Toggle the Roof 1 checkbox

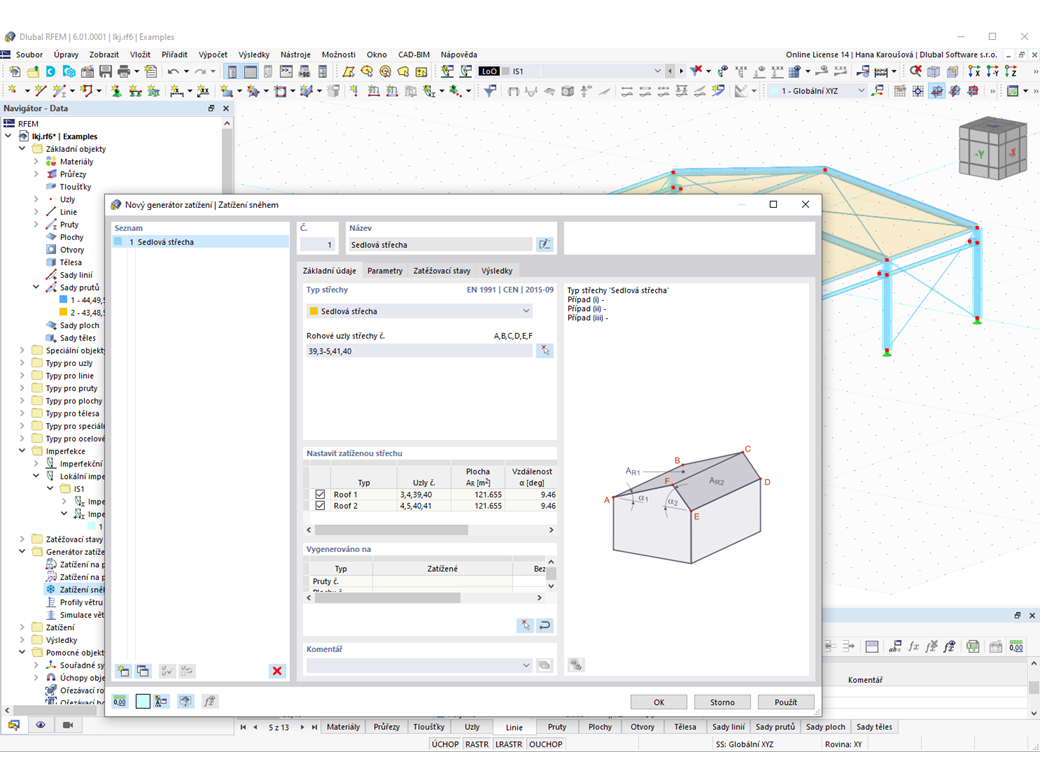320,494
